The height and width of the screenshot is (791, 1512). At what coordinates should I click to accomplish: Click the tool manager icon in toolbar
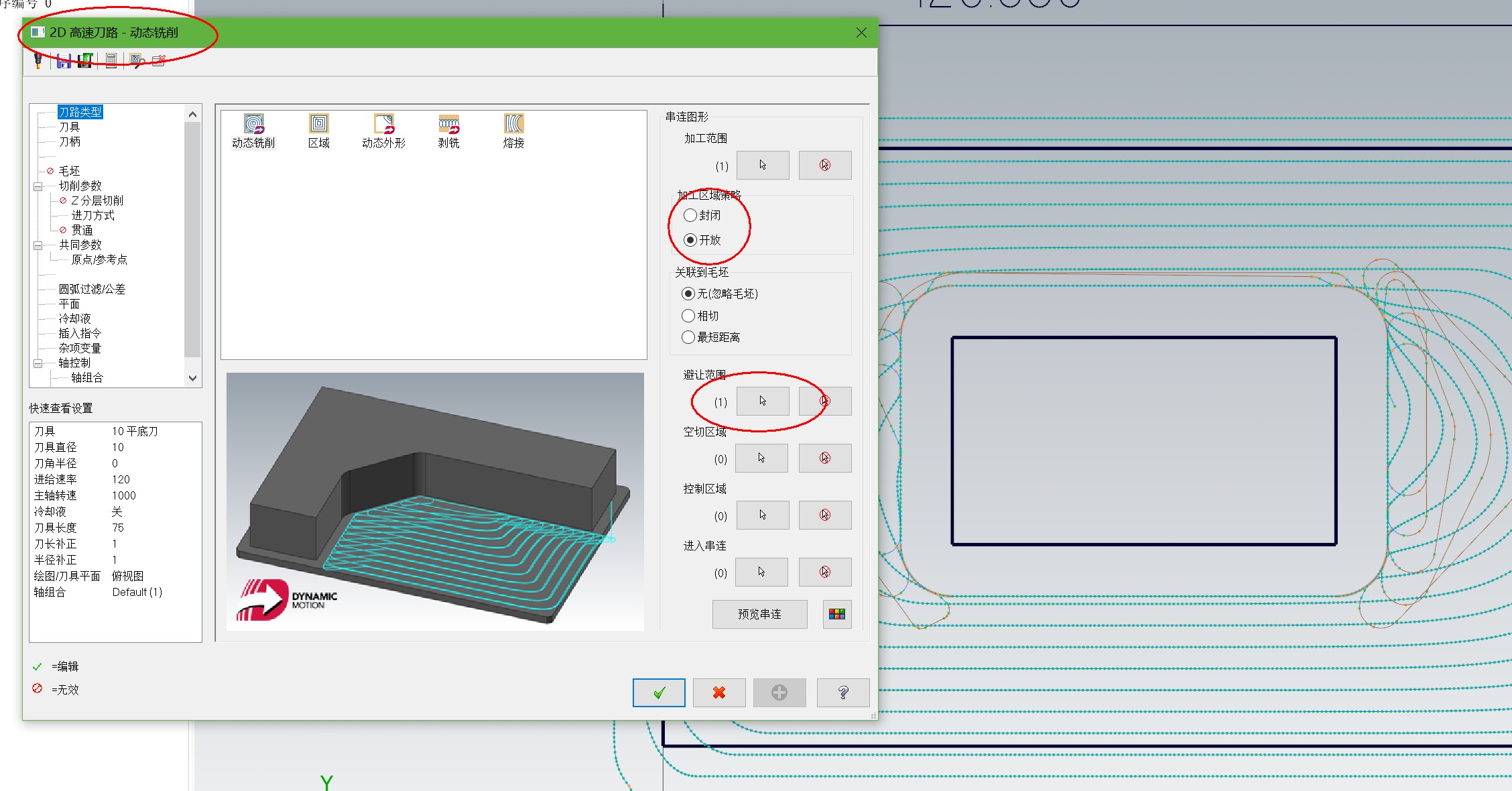(38, 61)
